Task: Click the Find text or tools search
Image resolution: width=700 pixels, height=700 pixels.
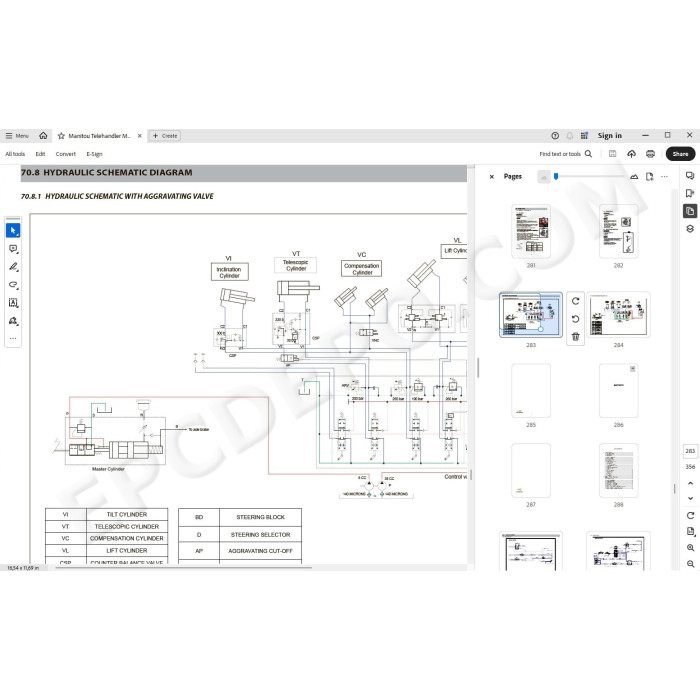Action: (x=566, y=154)
